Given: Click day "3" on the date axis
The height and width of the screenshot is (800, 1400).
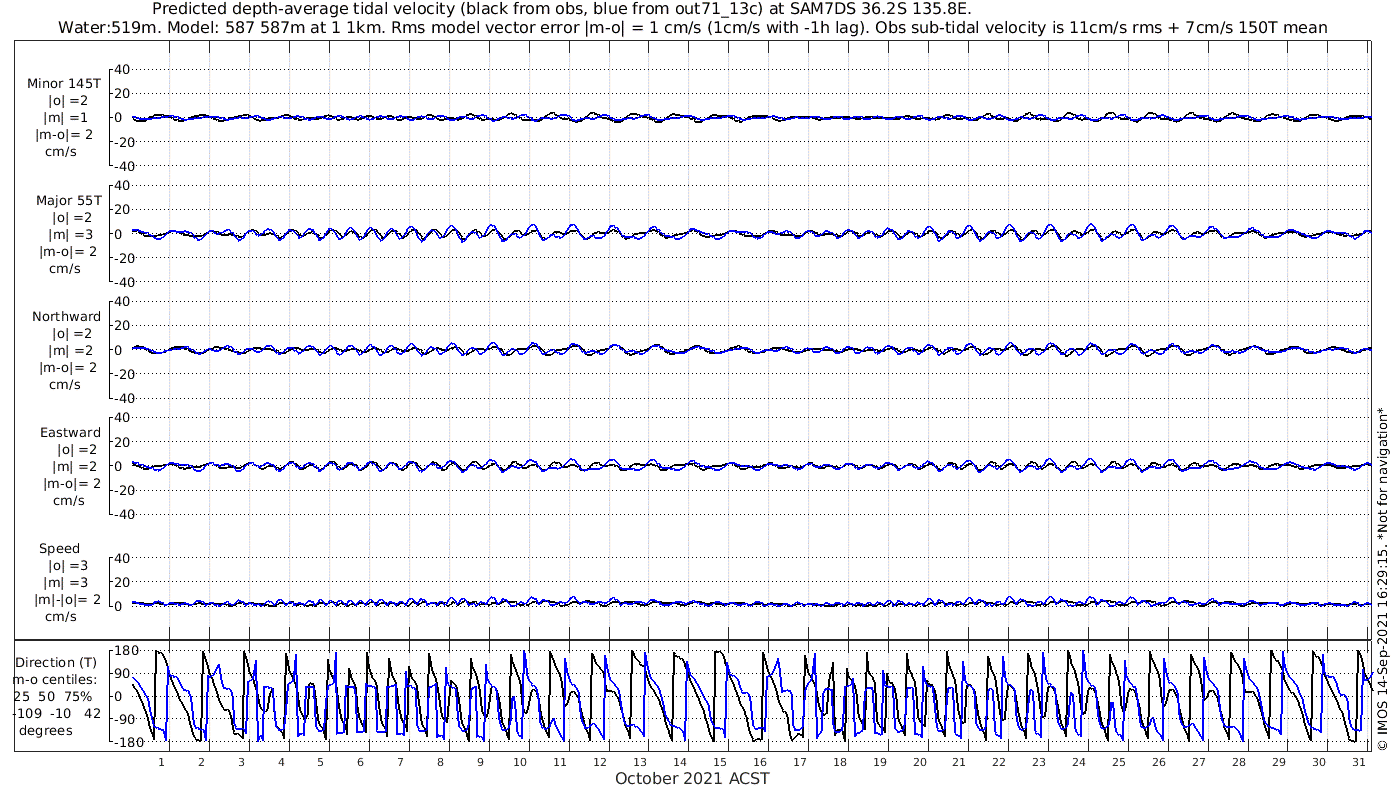Looking at the screenshot, I should 241,762.
